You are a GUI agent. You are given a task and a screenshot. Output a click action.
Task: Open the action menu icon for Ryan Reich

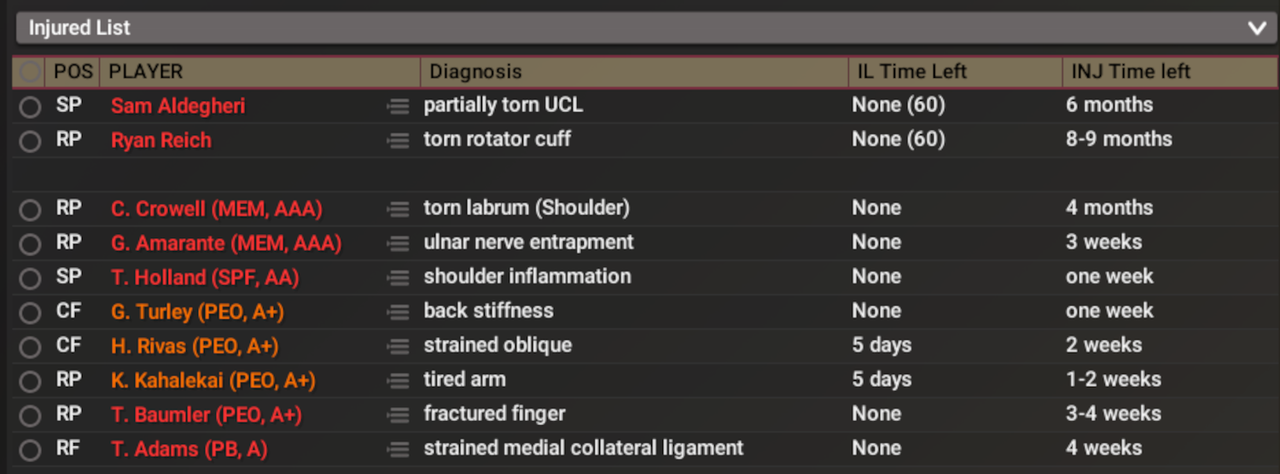point(398,141)
